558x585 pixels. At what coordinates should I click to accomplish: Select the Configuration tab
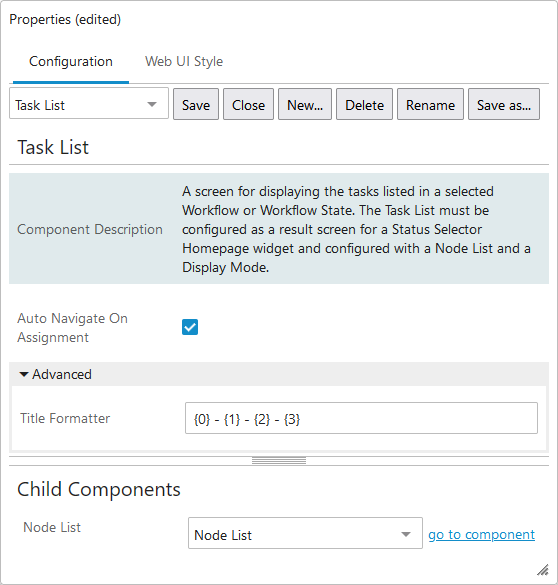tap(71, 61)
